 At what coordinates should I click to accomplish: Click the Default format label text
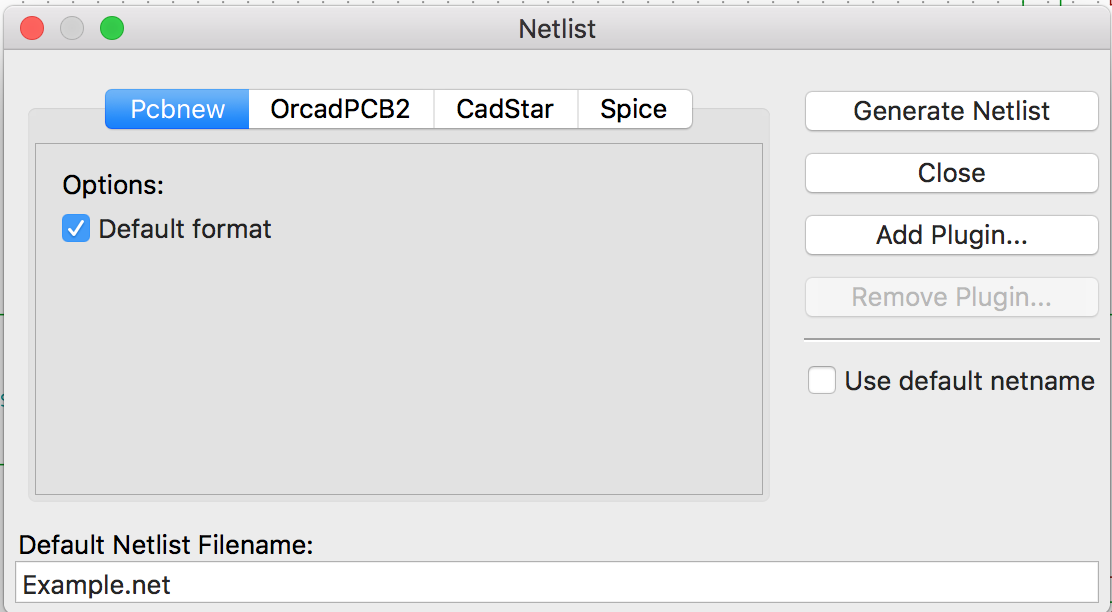coord(185,229)
